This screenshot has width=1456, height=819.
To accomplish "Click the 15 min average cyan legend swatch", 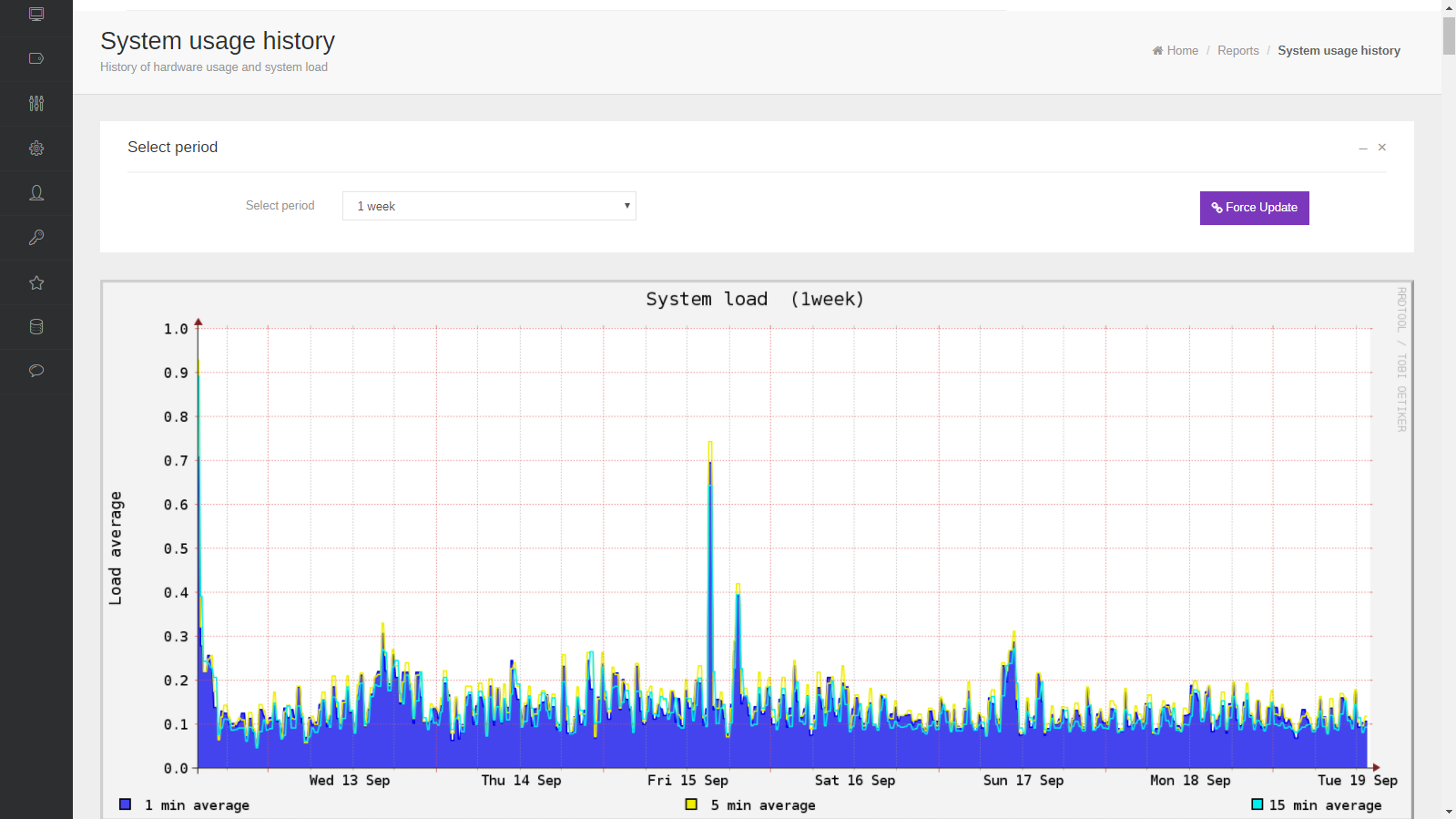I will pyautogui.click(x=1257, y=804).
